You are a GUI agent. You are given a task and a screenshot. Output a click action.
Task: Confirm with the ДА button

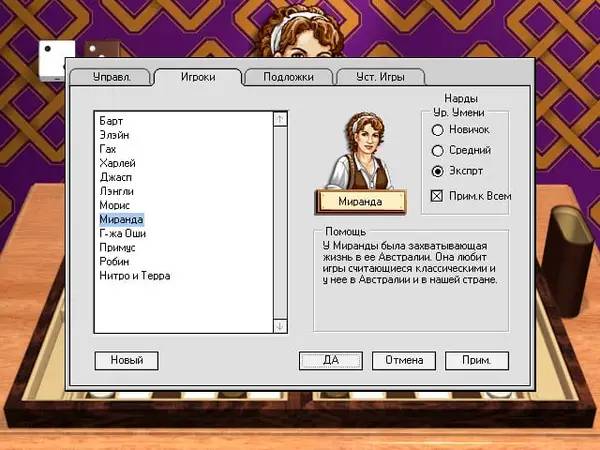[x=330, y=360]
